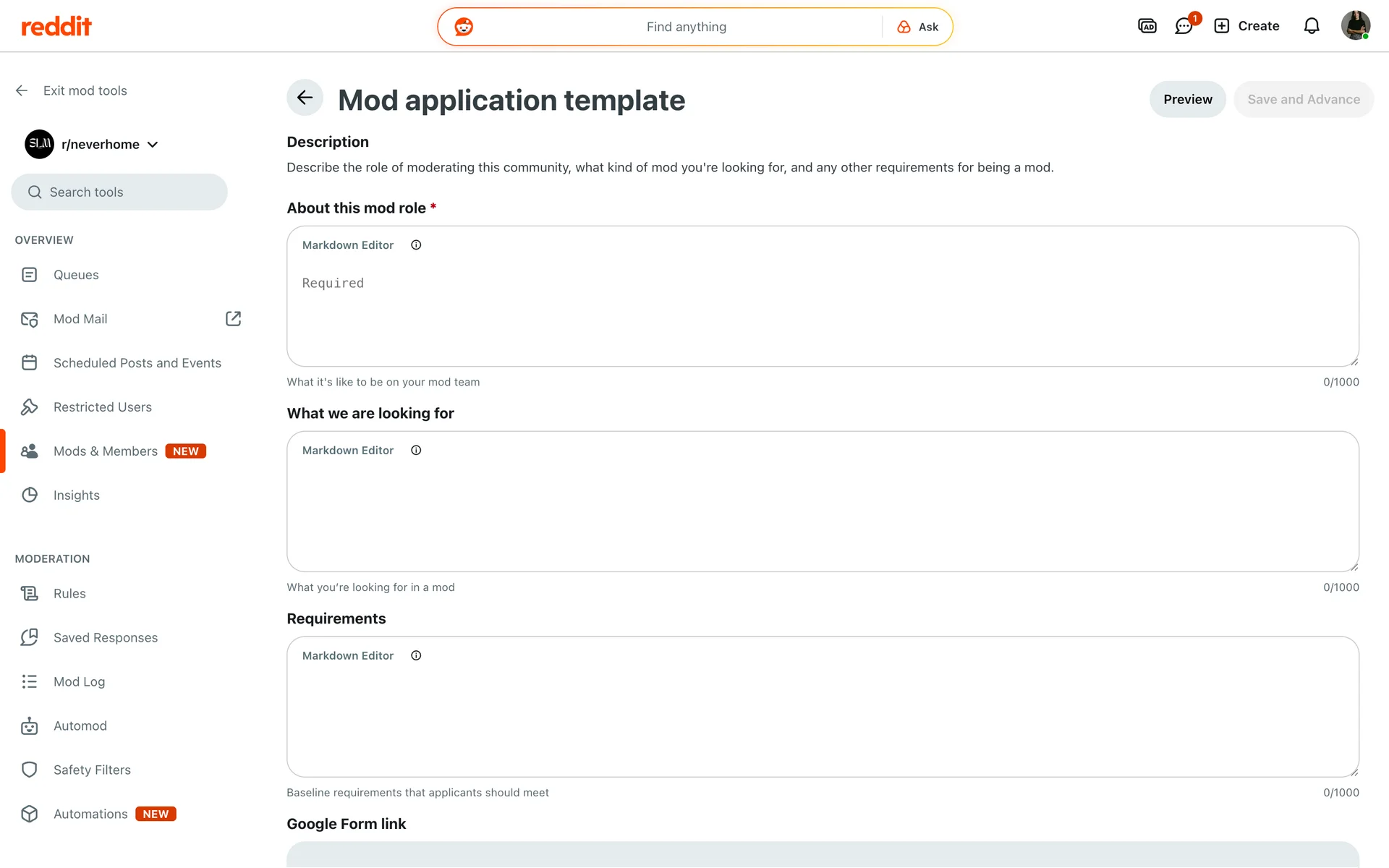
Task: Focus the About this mod role text area
Action: click(822, 311)
